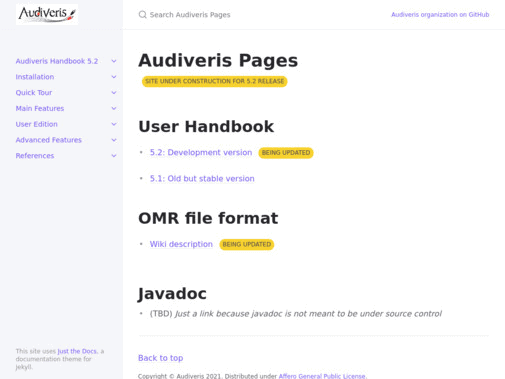Viewport: 505px width, 379px height.
Task: Click the Audiveris Pages heading
Action: pyautogui.click(x=218, y=60)
